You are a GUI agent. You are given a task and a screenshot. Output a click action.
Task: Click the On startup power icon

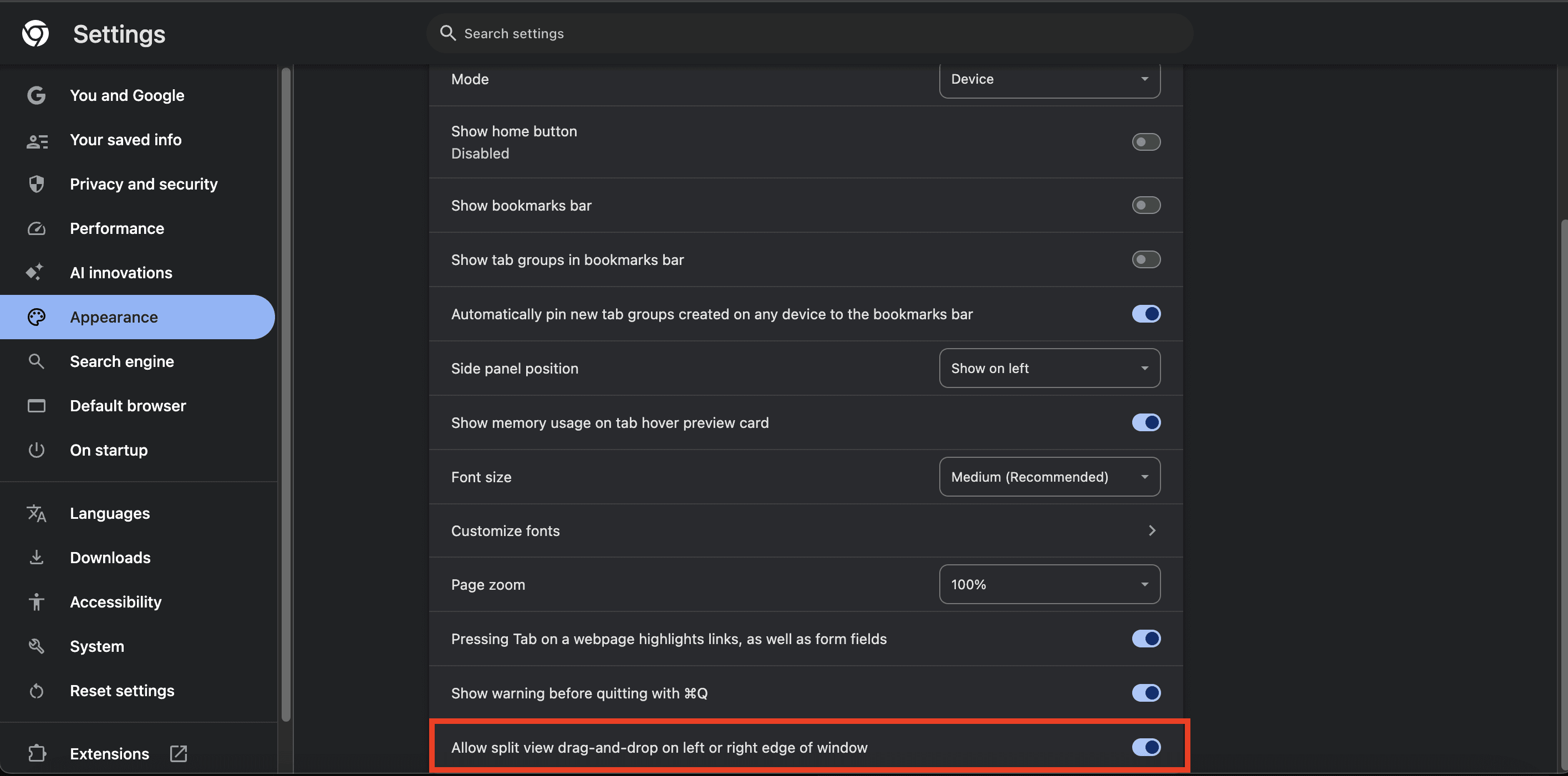click(37, 450)
